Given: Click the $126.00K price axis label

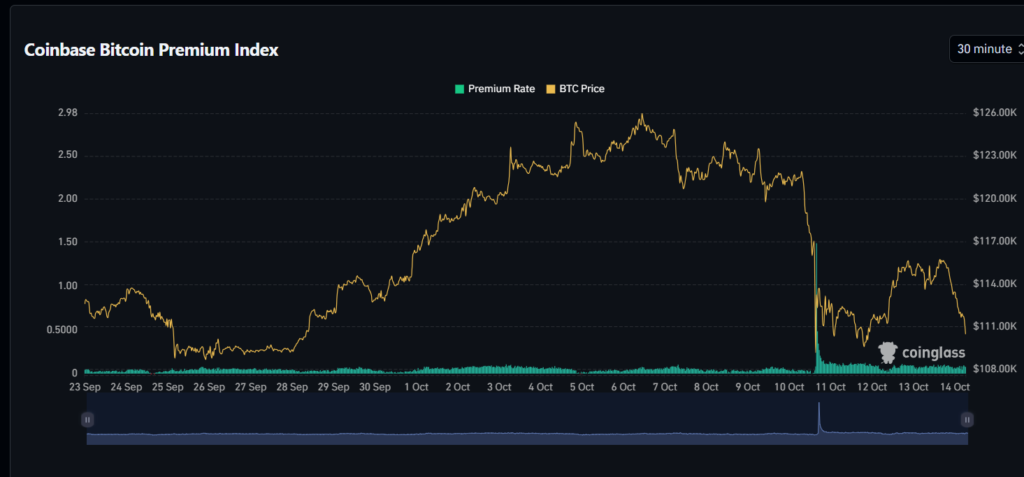Looking at the screenshot, I should click(x=994, y=113).
